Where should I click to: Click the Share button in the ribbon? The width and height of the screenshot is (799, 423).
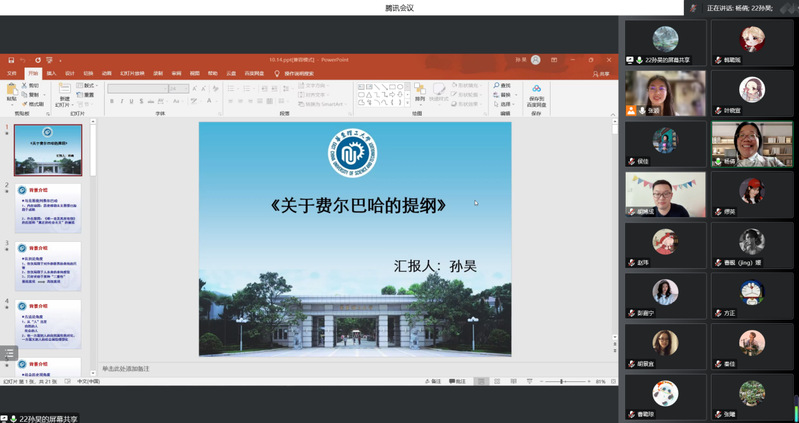(x=601, y=73)
